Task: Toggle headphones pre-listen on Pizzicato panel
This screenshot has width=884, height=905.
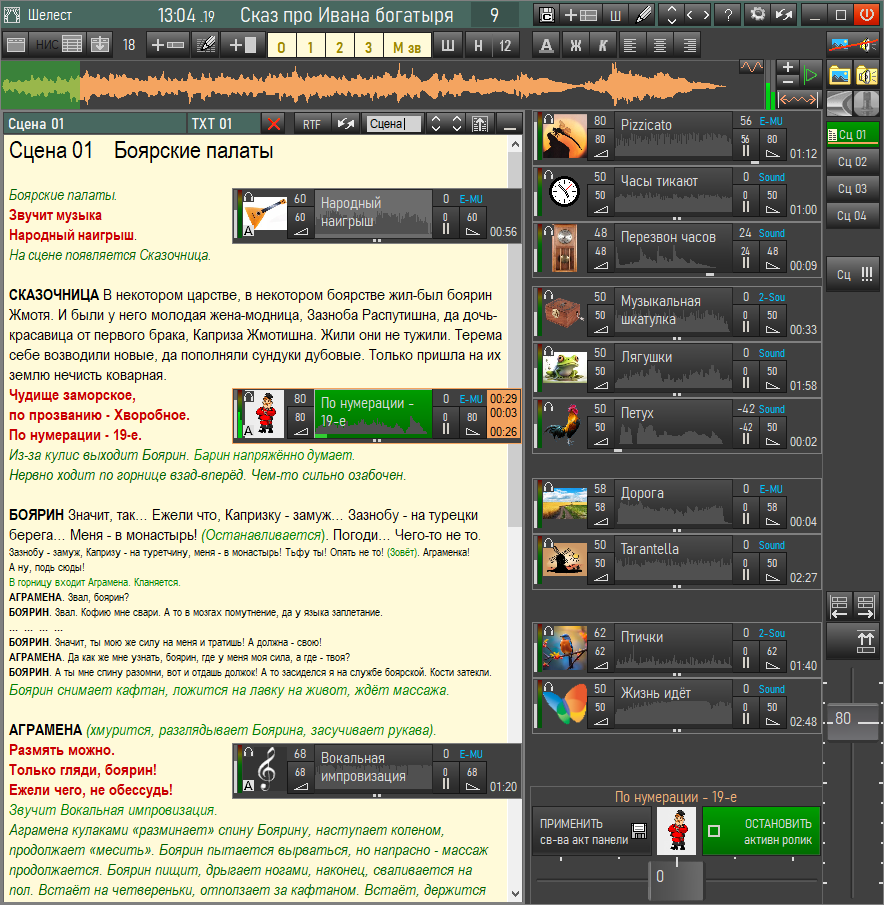Action: (548, 118)
